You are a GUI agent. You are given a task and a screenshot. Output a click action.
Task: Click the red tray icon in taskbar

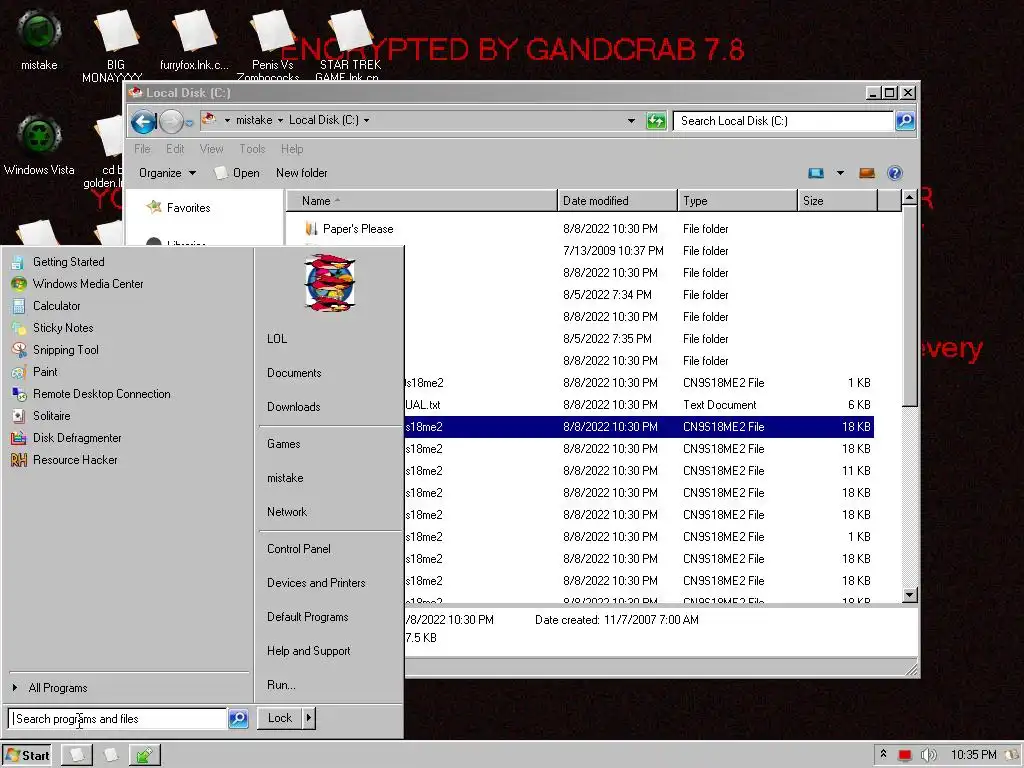point(904,756)
